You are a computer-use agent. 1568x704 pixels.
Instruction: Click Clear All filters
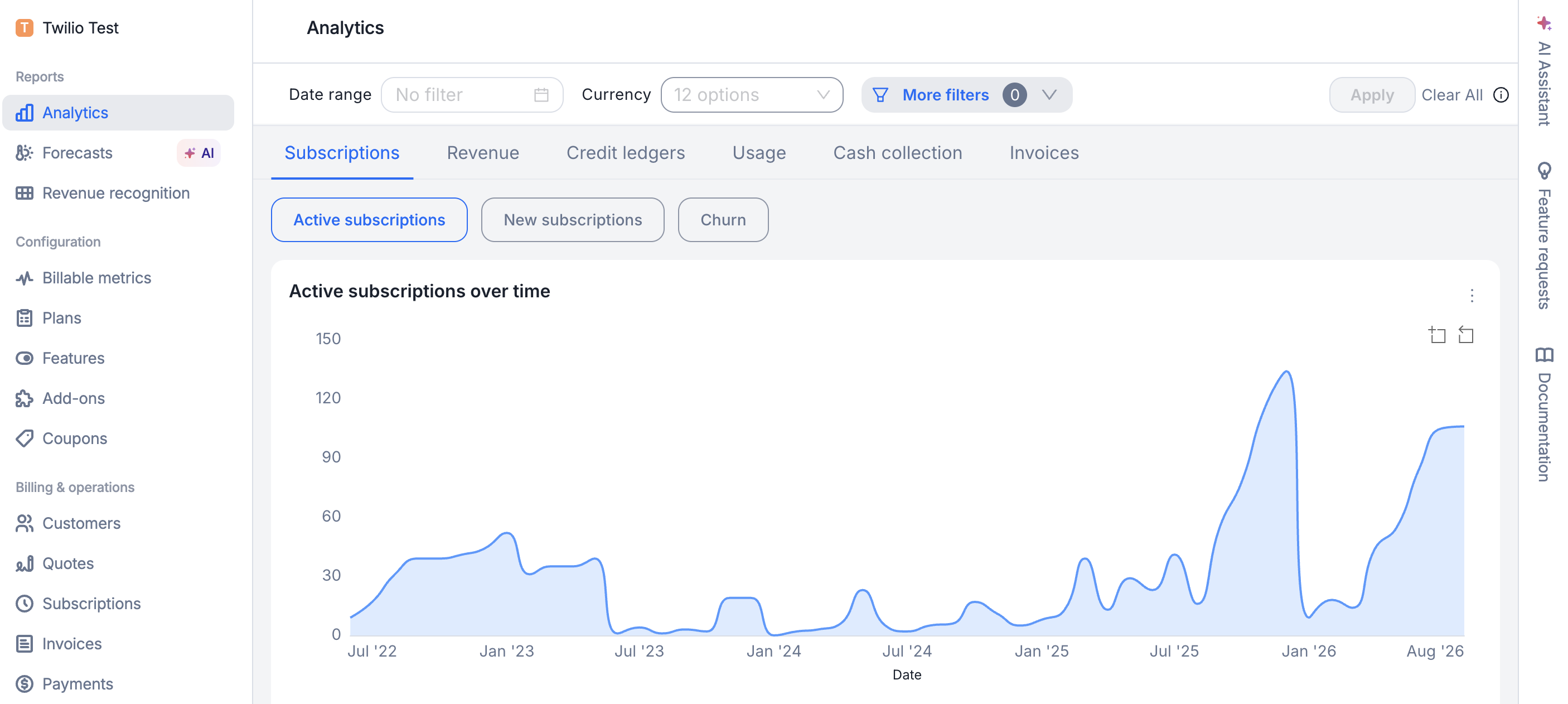pyautogui.click(x=1452, y=95)
